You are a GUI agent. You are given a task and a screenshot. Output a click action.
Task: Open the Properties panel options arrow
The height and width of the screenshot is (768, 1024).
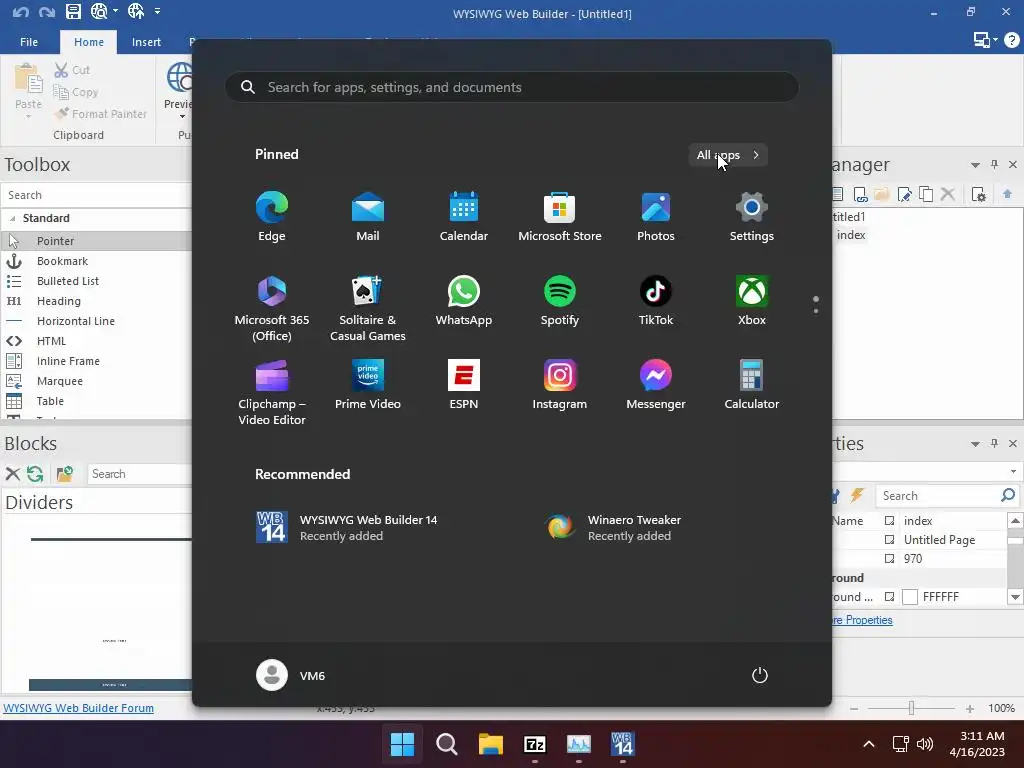coord(975,444)
